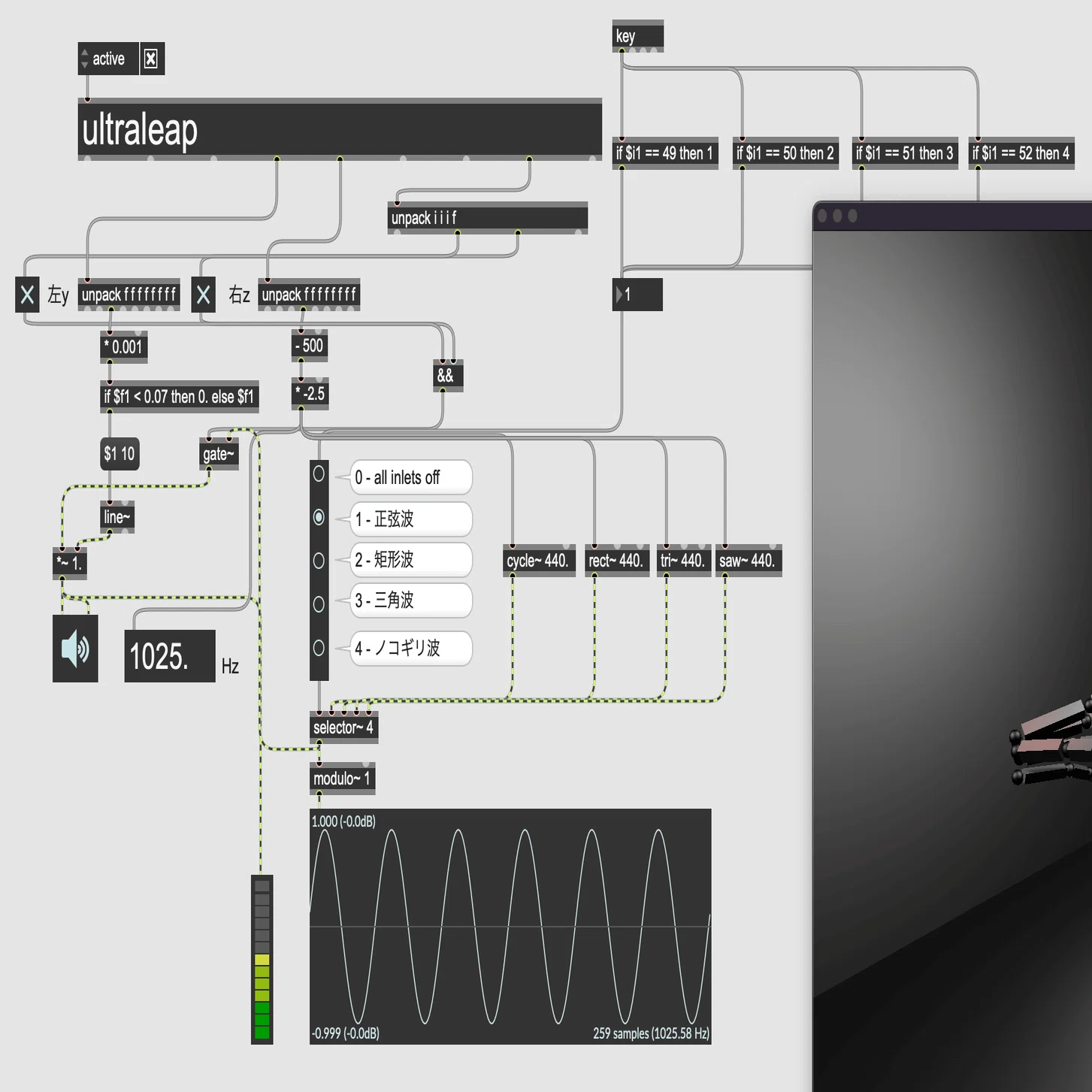The image size is (1092, 1092).
Task: Click the saw~ 440. oscillator object
Action: 749,561
